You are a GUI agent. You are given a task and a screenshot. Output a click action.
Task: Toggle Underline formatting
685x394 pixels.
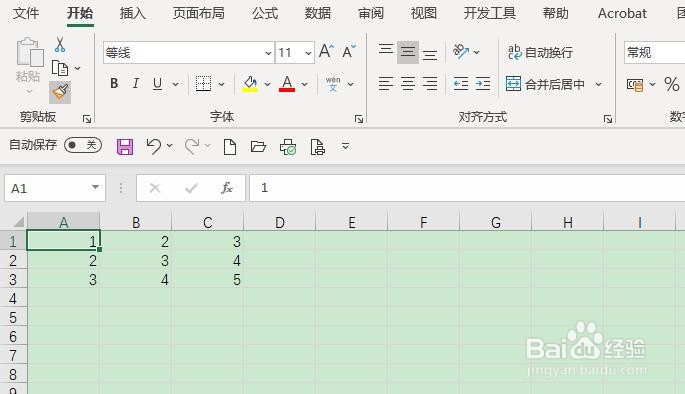pyautogui.click(x=158, y=83)
